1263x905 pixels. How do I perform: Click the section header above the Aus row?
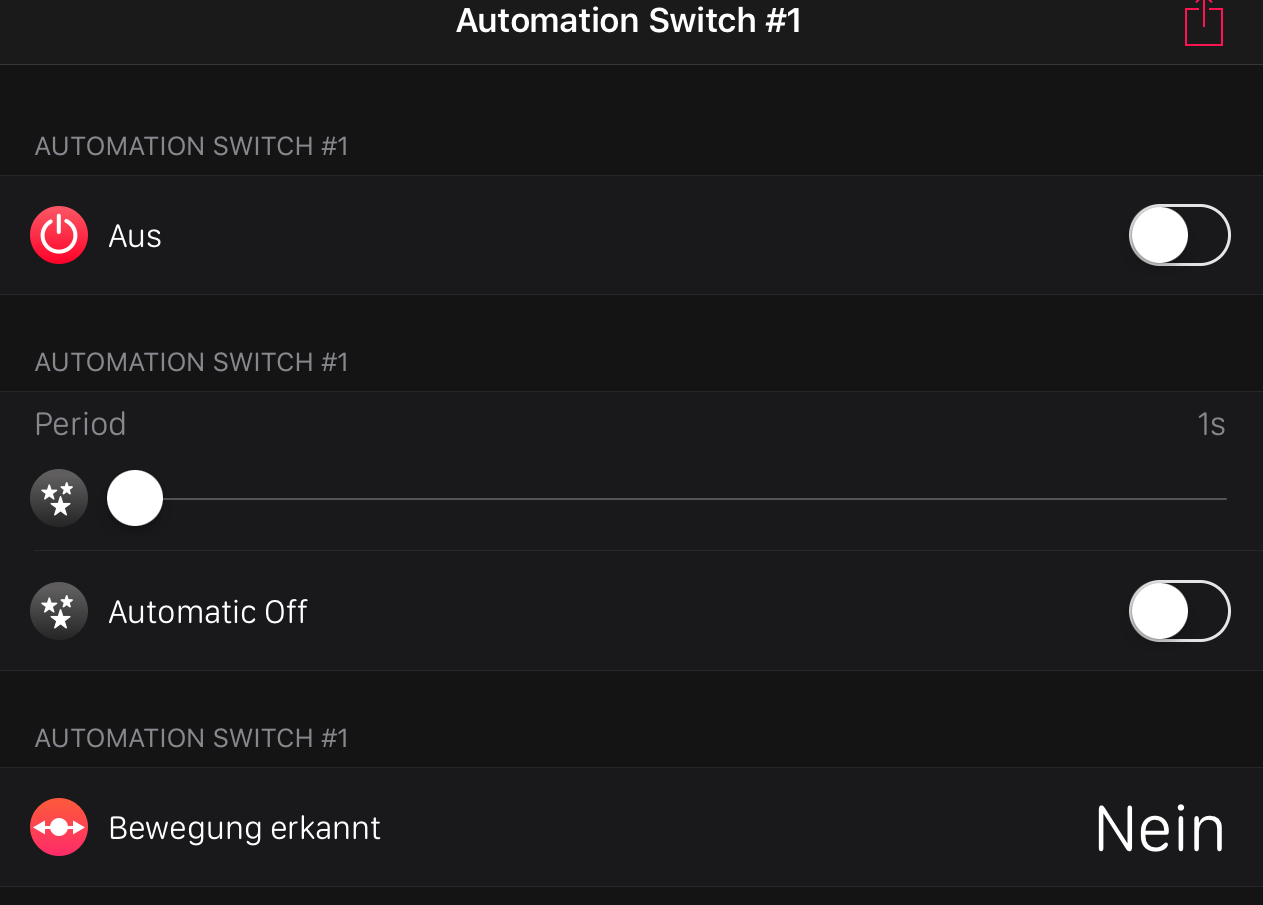(192, 146)
